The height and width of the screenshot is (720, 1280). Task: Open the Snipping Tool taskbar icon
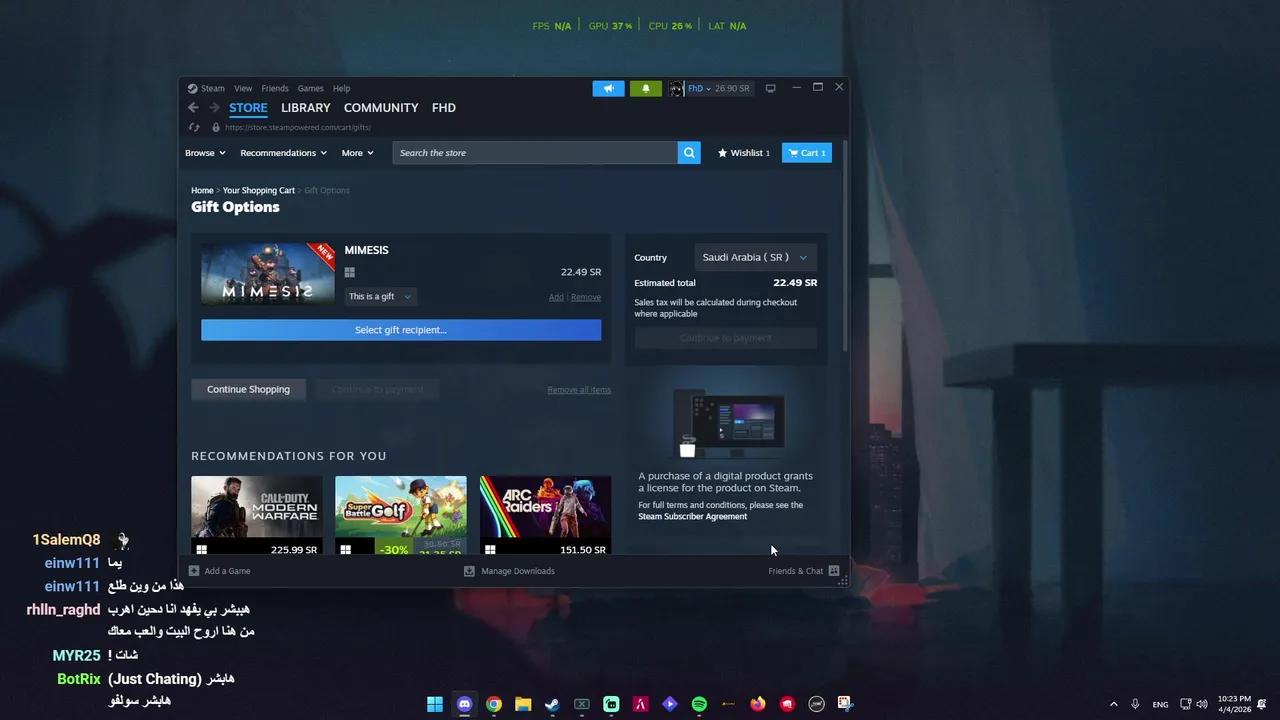point(845,704)
